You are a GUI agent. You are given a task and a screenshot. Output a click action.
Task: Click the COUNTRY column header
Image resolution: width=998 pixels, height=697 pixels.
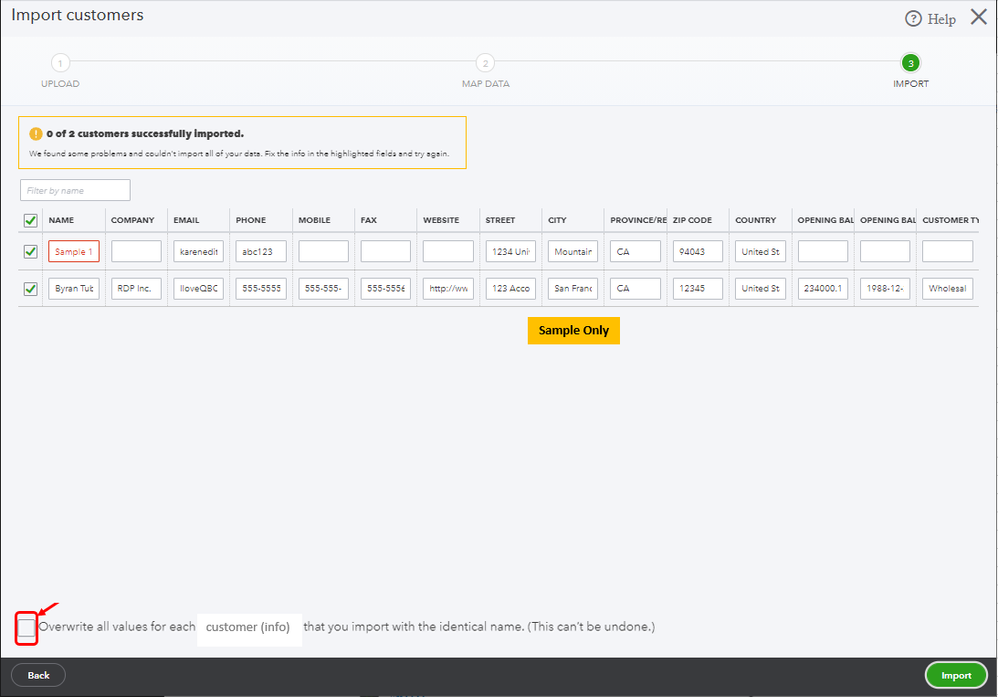coord(756,220)
